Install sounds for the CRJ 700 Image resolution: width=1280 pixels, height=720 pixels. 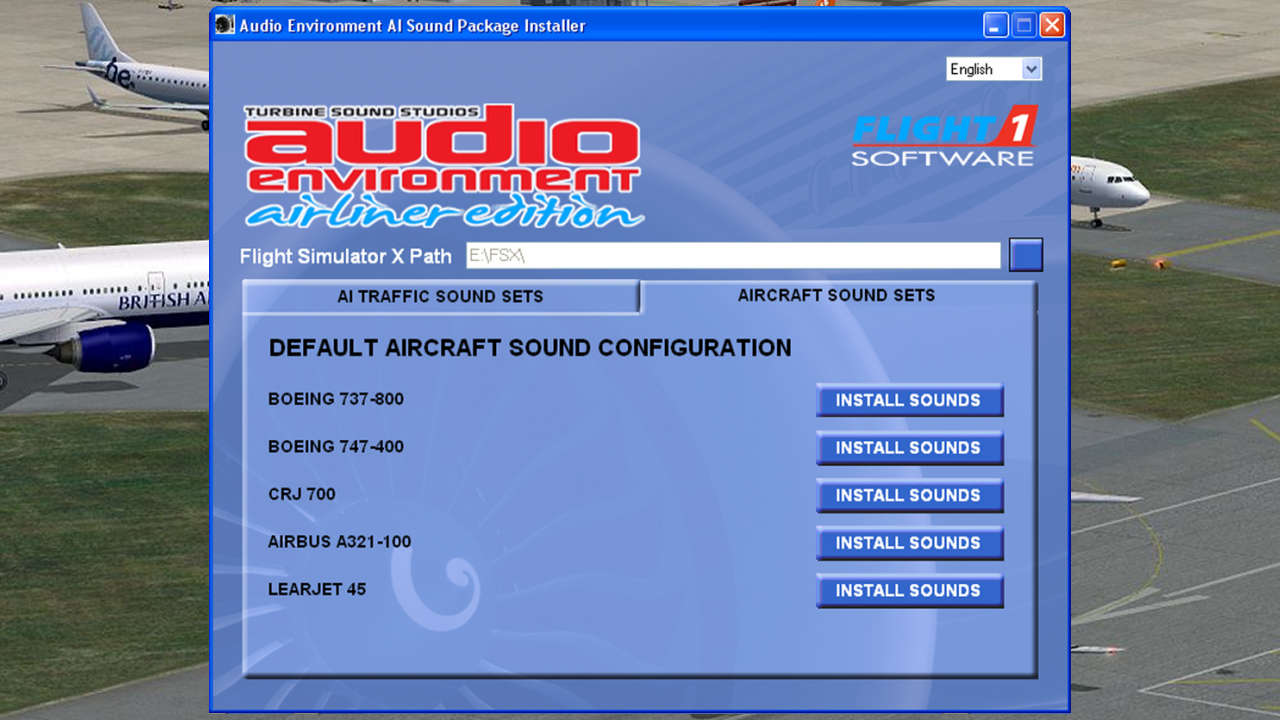click(909, 495)
